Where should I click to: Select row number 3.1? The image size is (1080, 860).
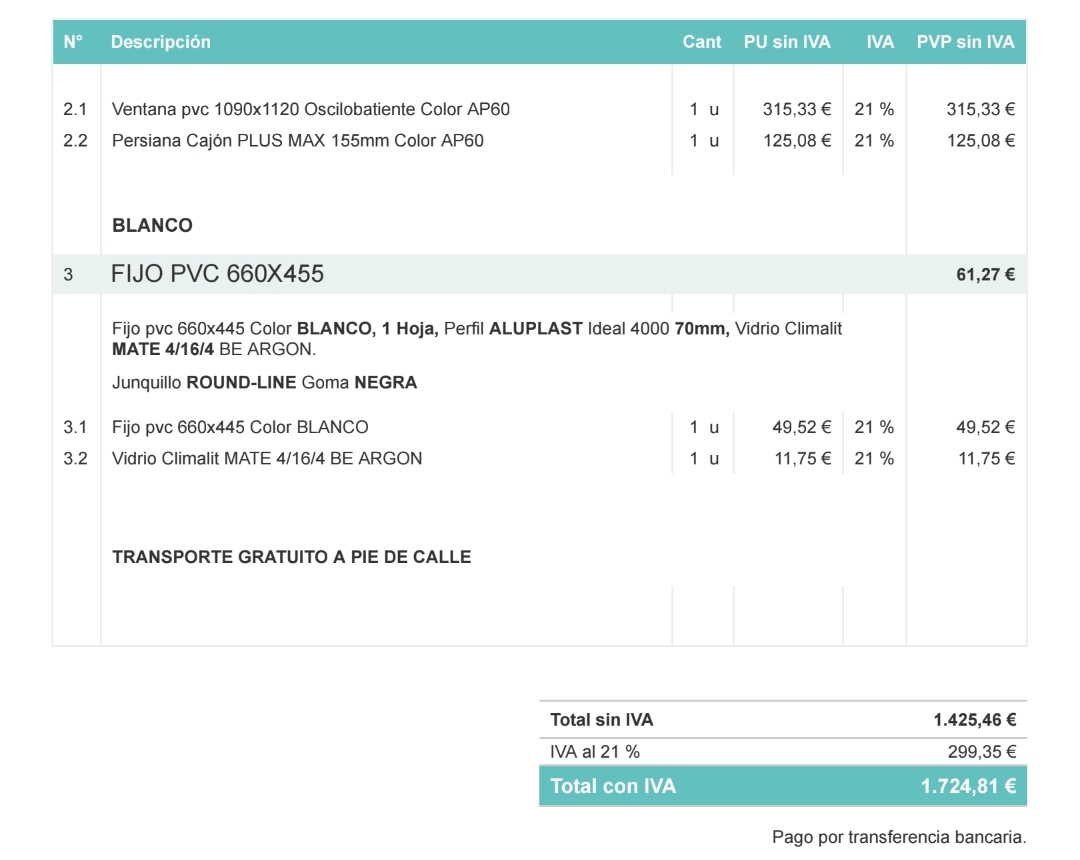pyautogui.click(x=75, y=427)
